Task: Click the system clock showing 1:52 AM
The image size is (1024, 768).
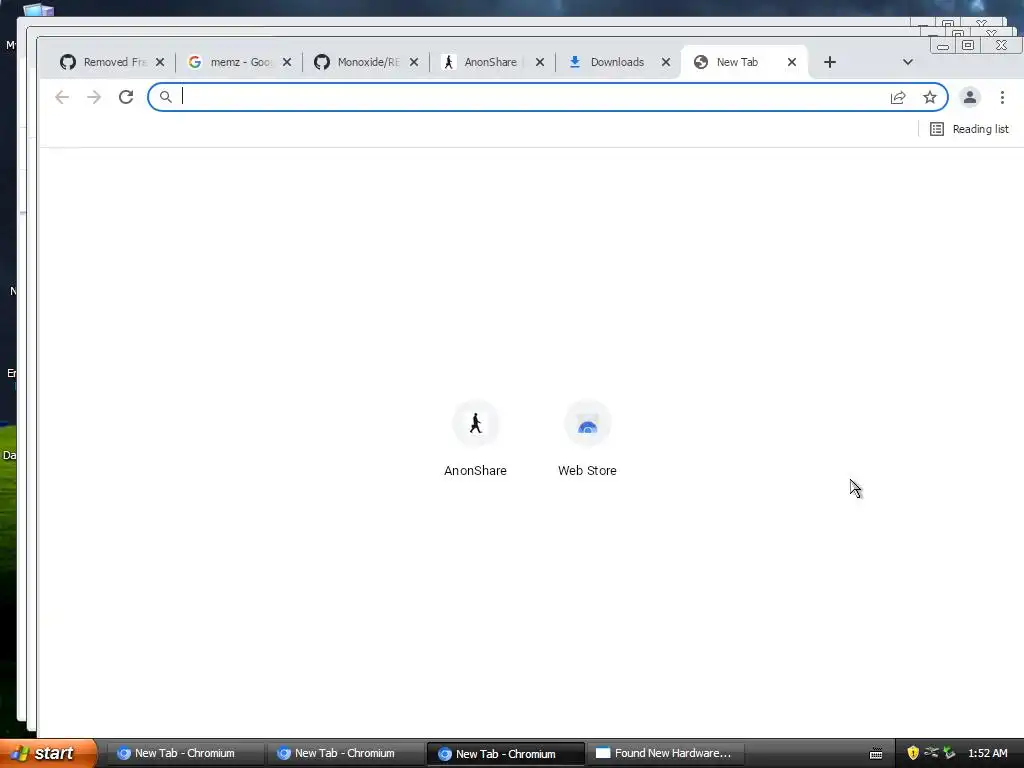Action: pos(987,753)
